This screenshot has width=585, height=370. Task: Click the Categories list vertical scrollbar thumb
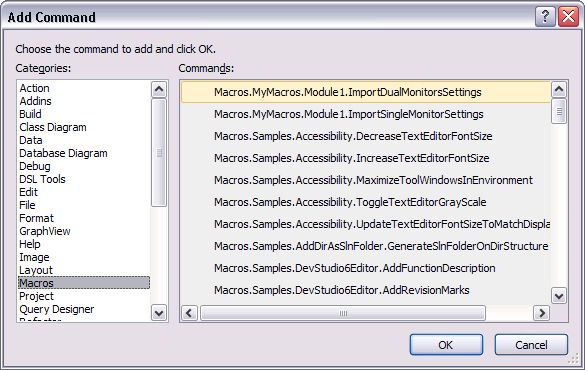tap(159, 153)
